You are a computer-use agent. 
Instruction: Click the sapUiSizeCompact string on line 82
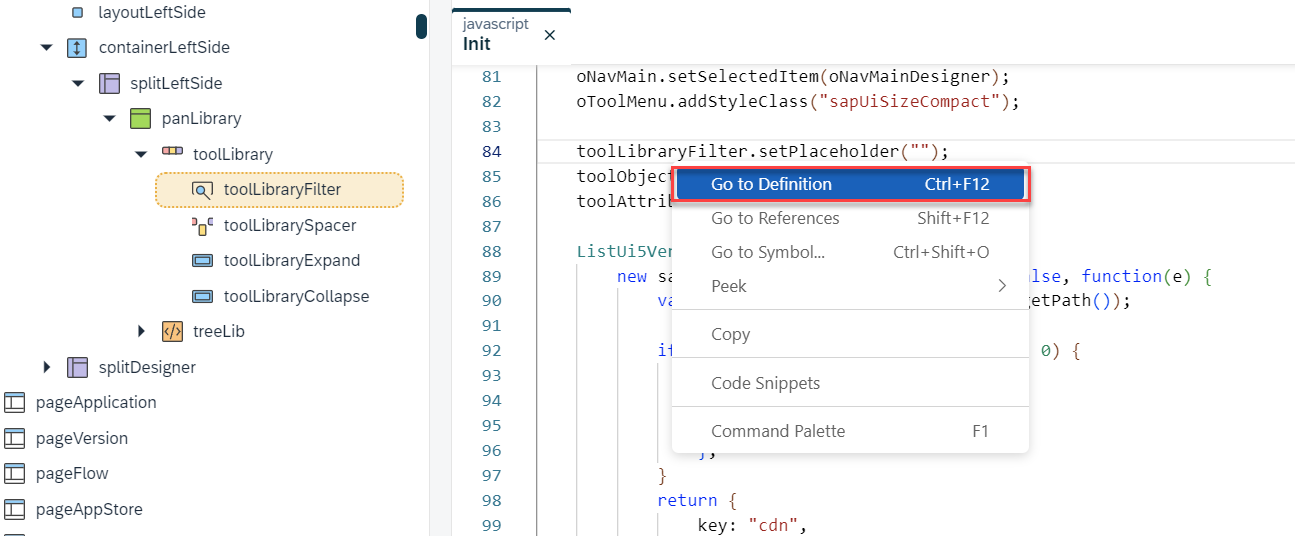tap(909, 101)
